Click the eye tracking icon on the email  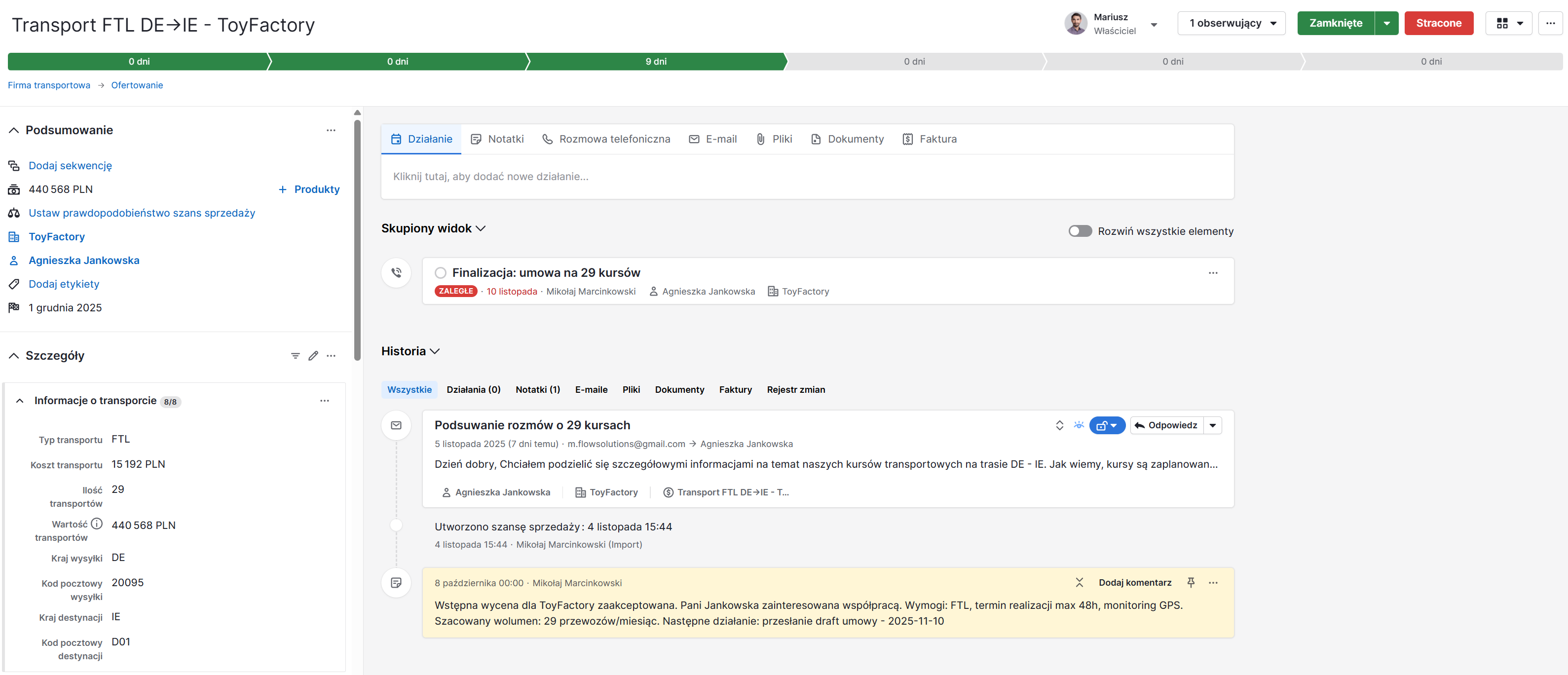(1079, 425)
